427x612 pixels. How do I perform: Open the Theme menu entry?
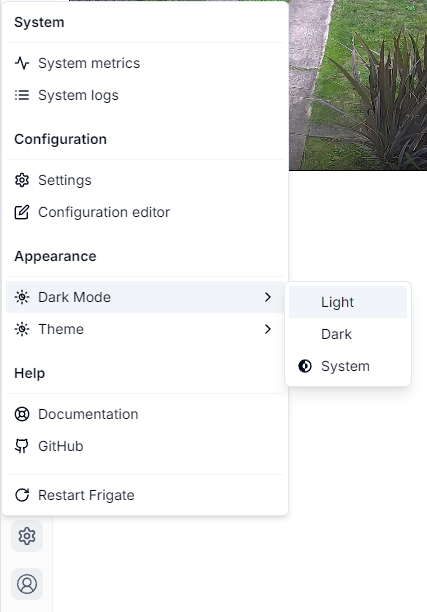tap(145, 329)
